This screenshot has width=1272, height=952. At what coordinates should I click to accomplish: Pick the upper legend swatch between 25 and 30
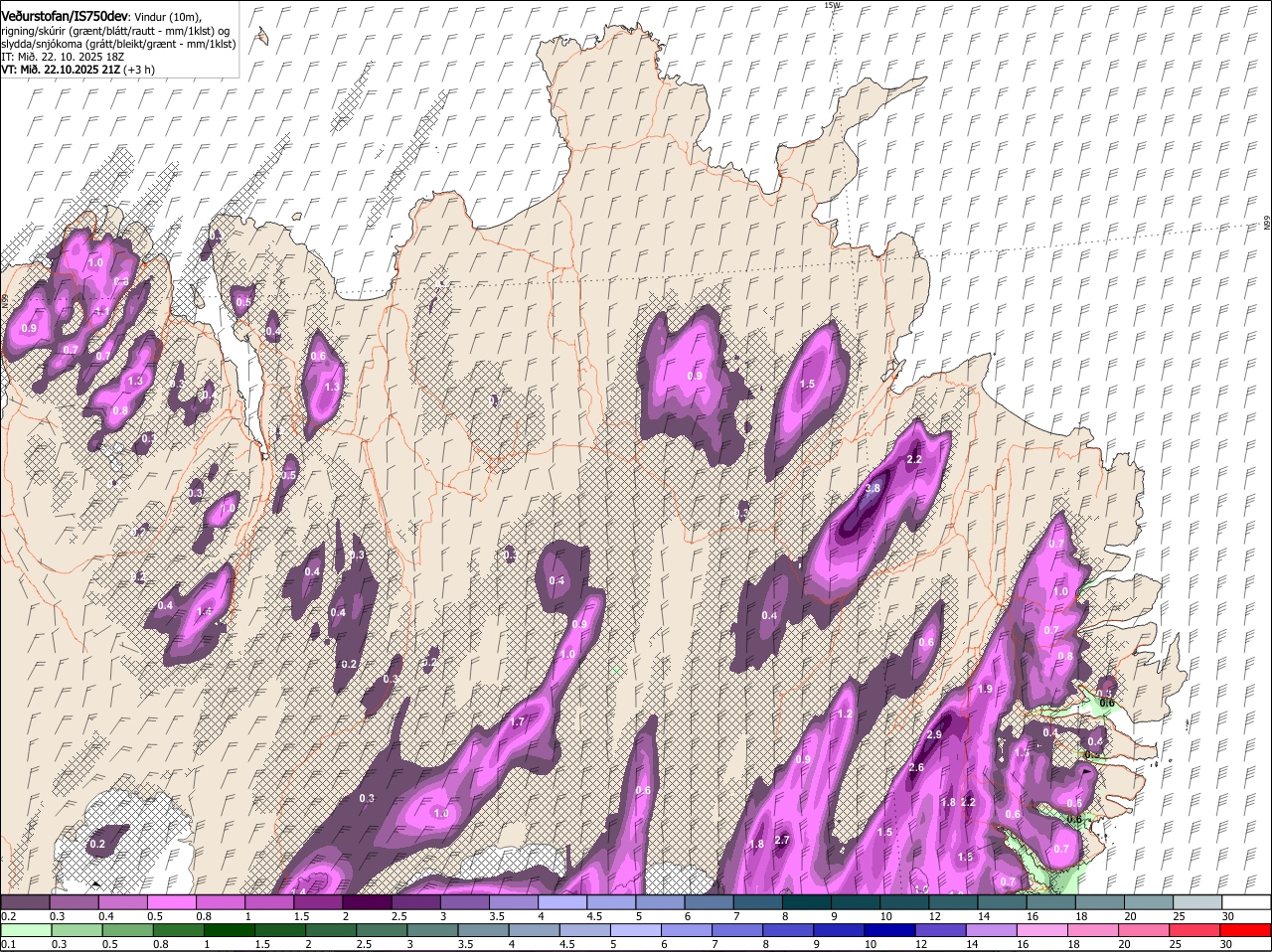click(x=1198, y=901)
